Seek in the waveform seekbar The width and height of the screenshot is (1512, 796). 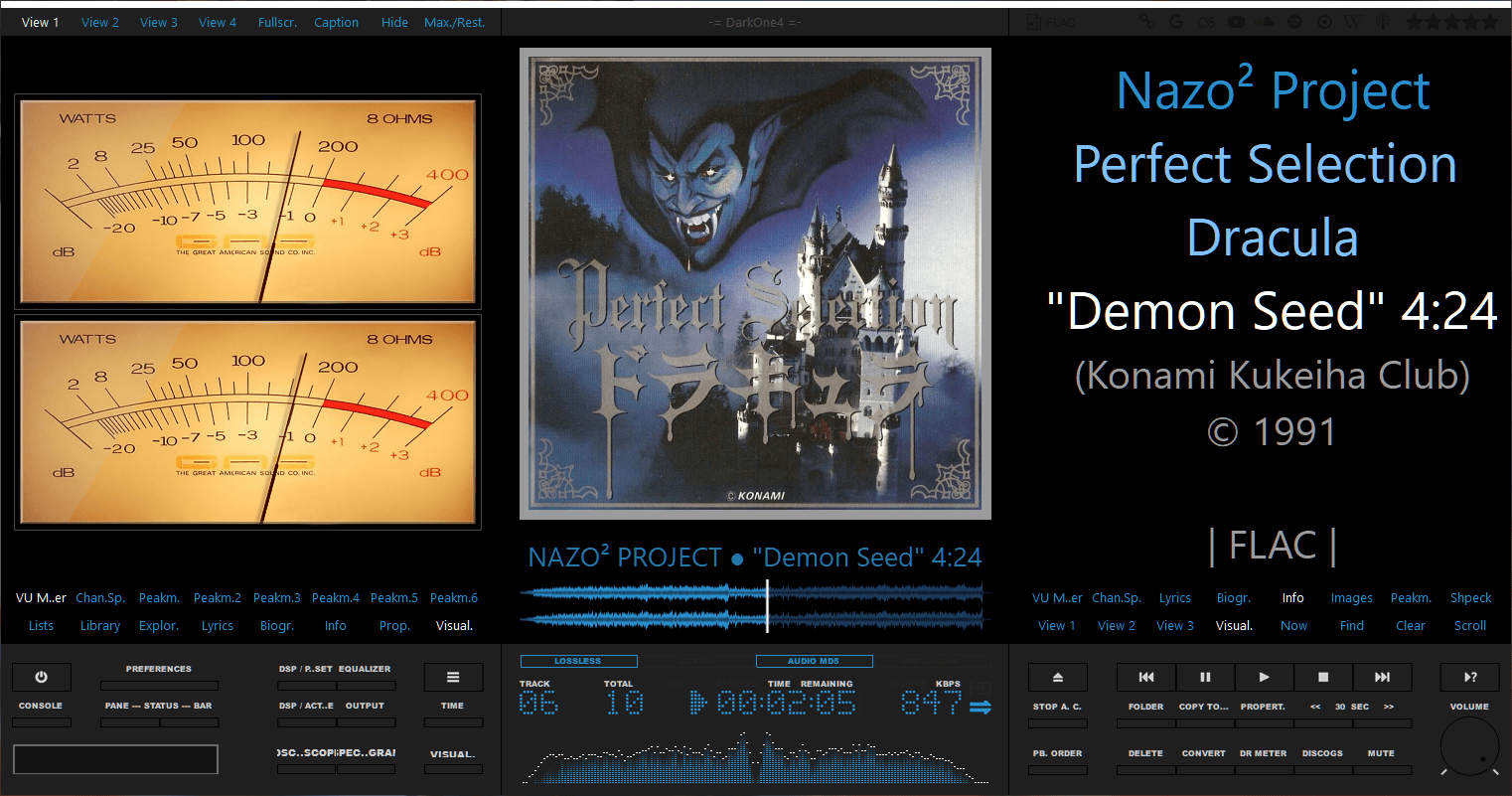(755, 606)
